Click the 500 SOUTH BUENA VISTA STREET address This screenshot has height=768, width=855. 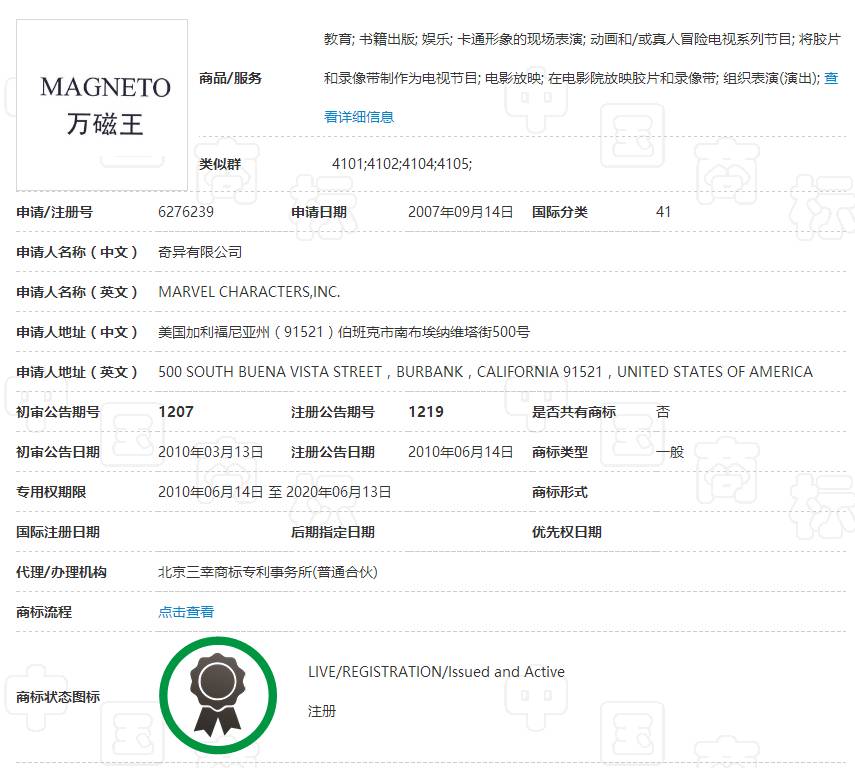(485, 372)
